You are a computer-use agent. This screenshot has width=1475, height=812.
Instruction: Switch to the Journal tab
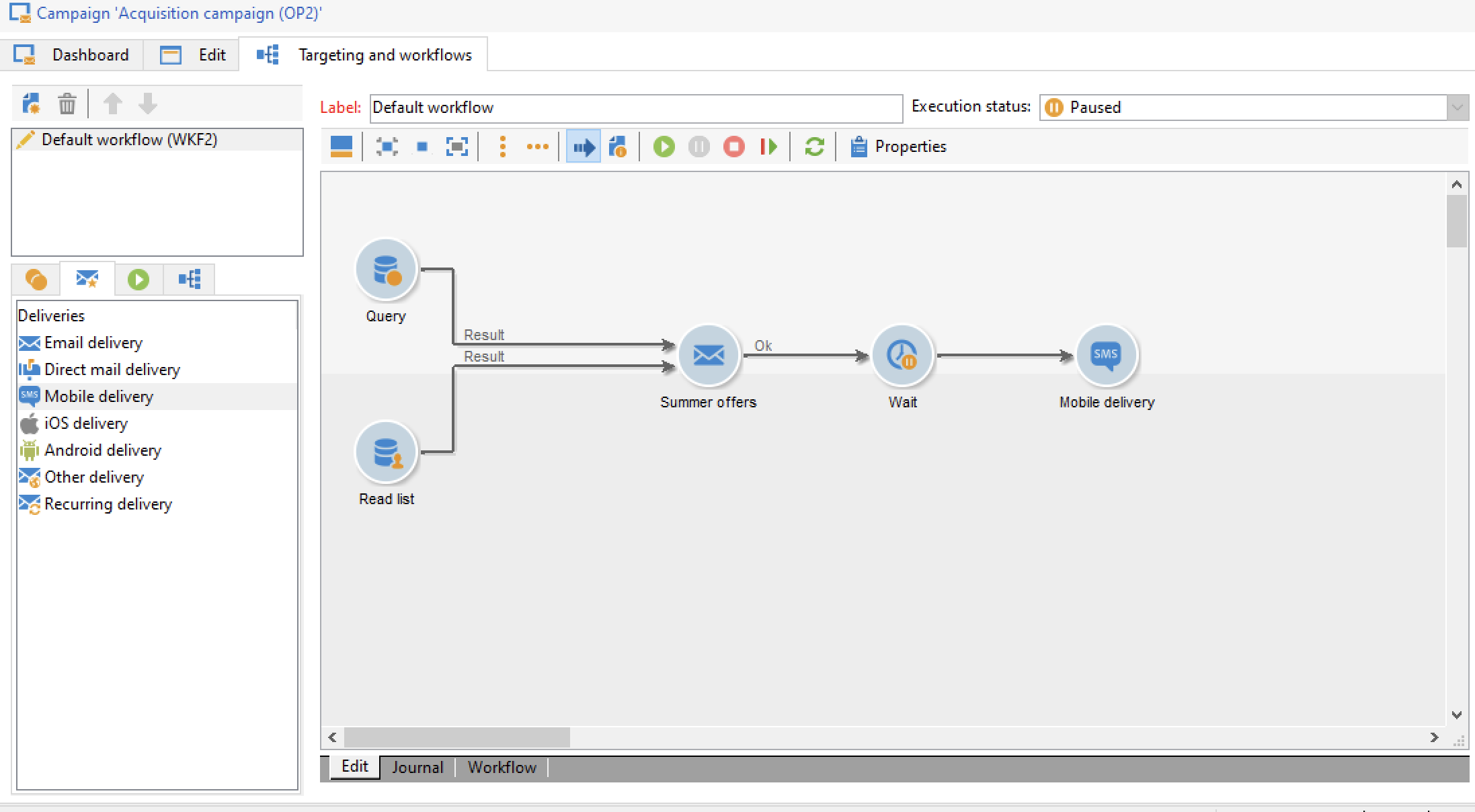tap(417, 767)
